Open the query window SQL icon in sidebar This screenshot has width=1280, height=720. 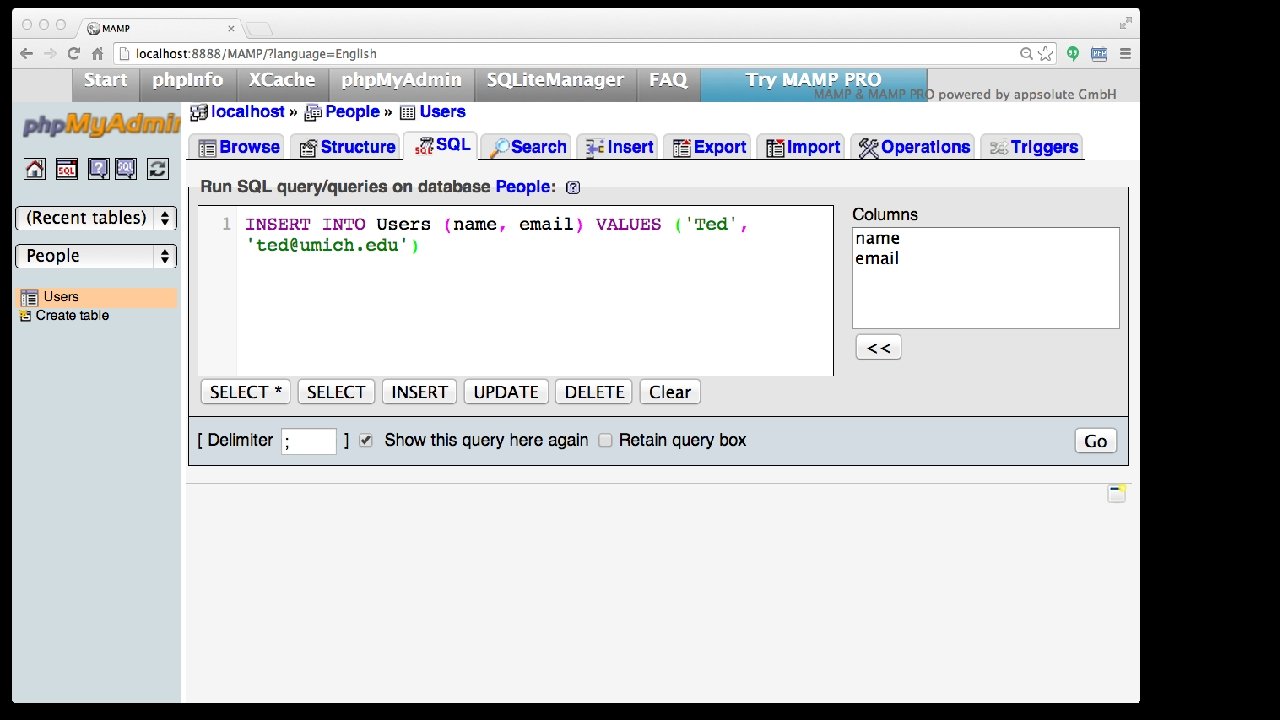point(66,169)
